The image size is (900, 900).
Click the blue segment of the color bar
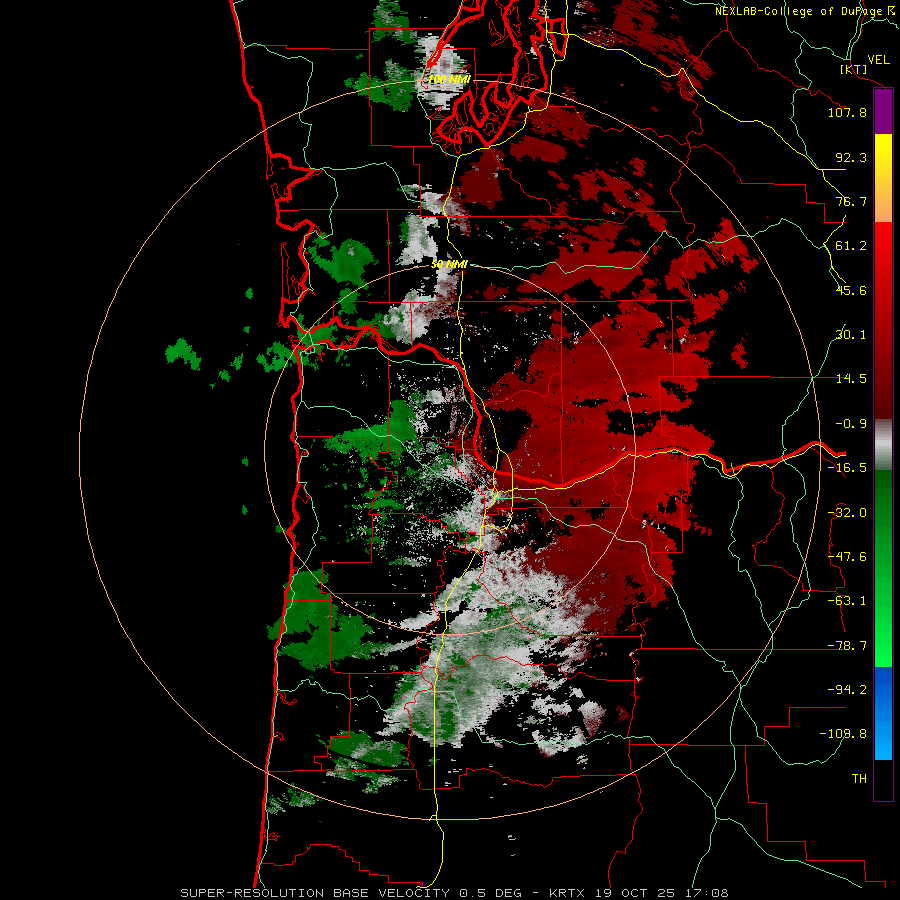(x=883, y=713)
